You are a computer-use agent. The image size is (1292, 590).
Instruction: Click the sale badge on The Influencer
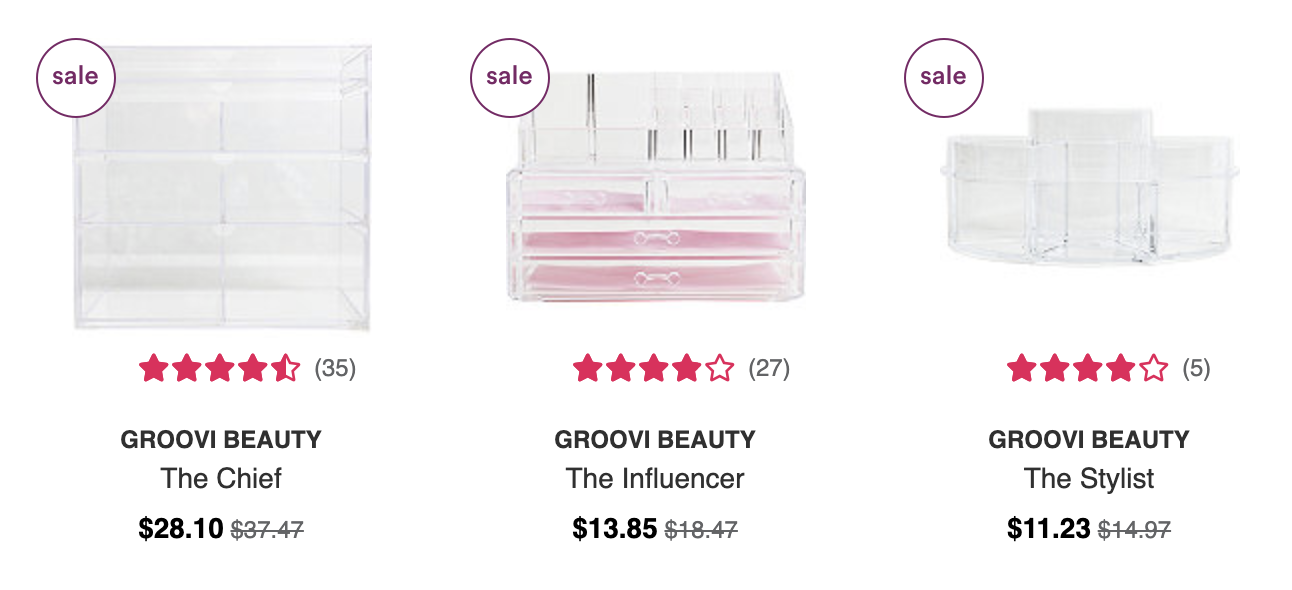tap(510, 77)
